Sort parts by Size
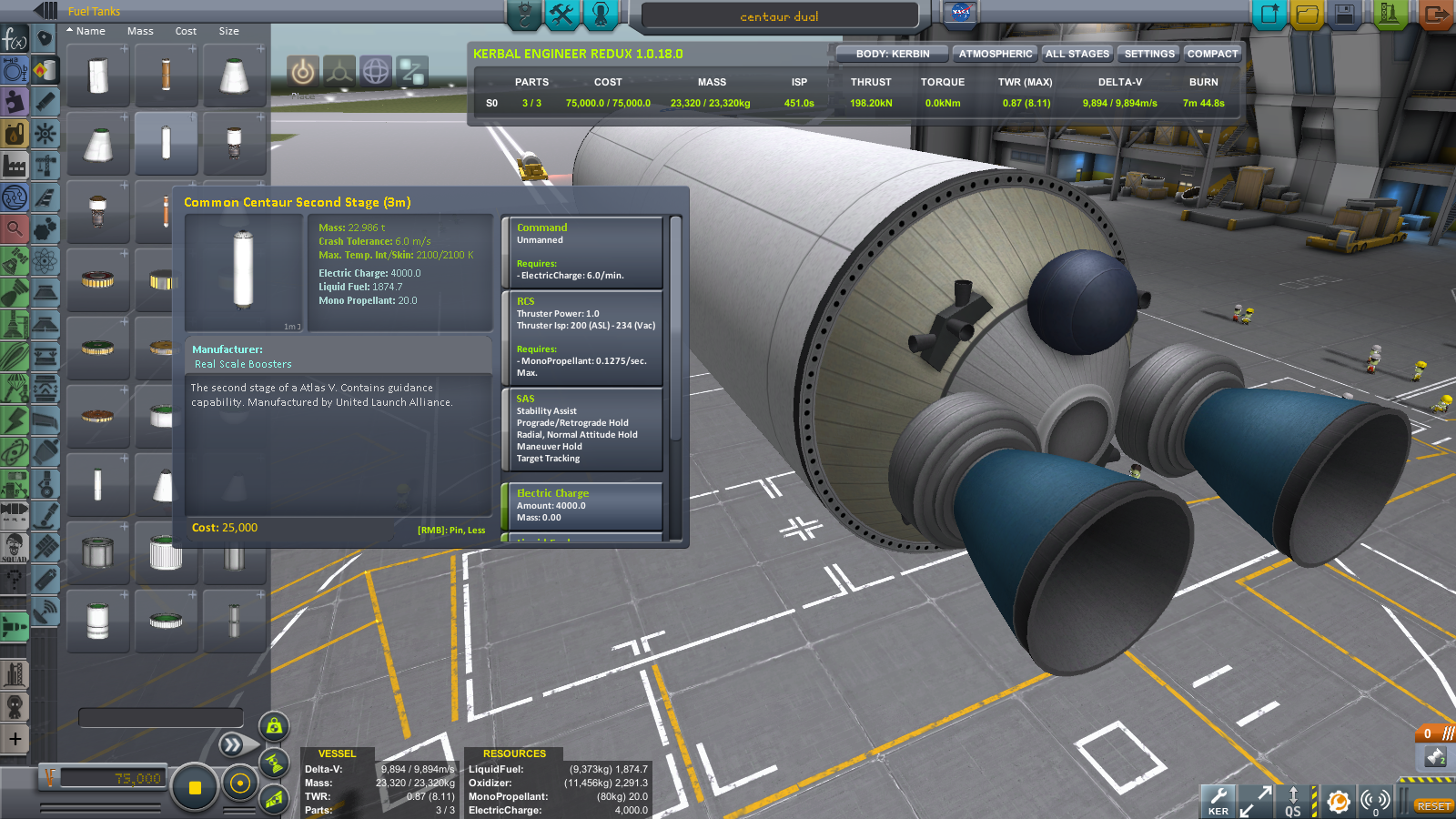Viewport: 1456px width, 819px height. pos(228,31)
